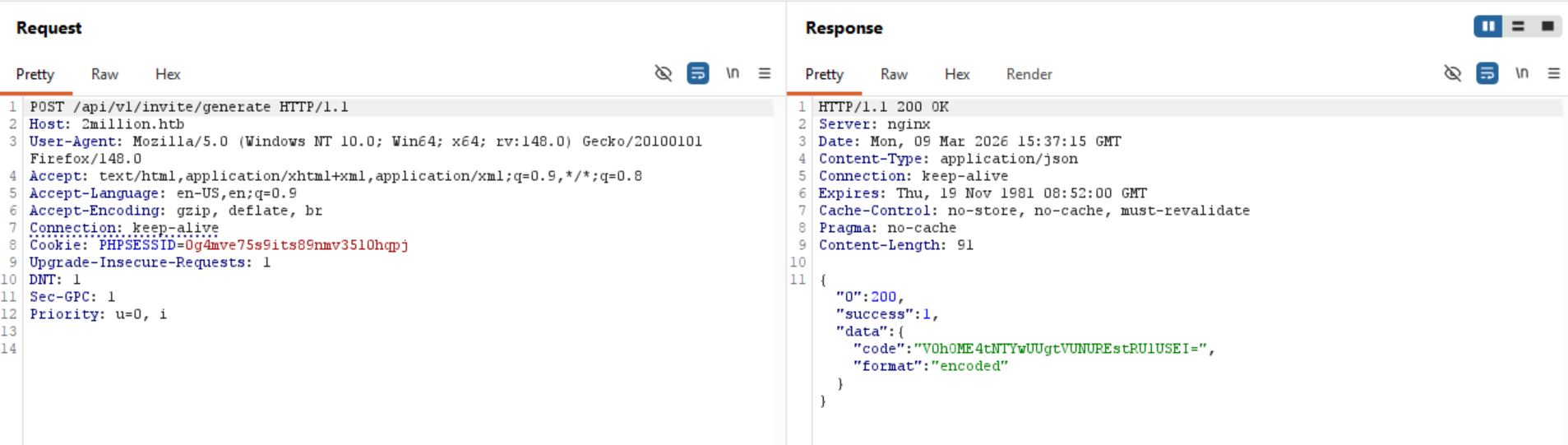Click the Accept-Encoding: gzip, deflate, br header

pyautogui.click(x=176, y=211)
